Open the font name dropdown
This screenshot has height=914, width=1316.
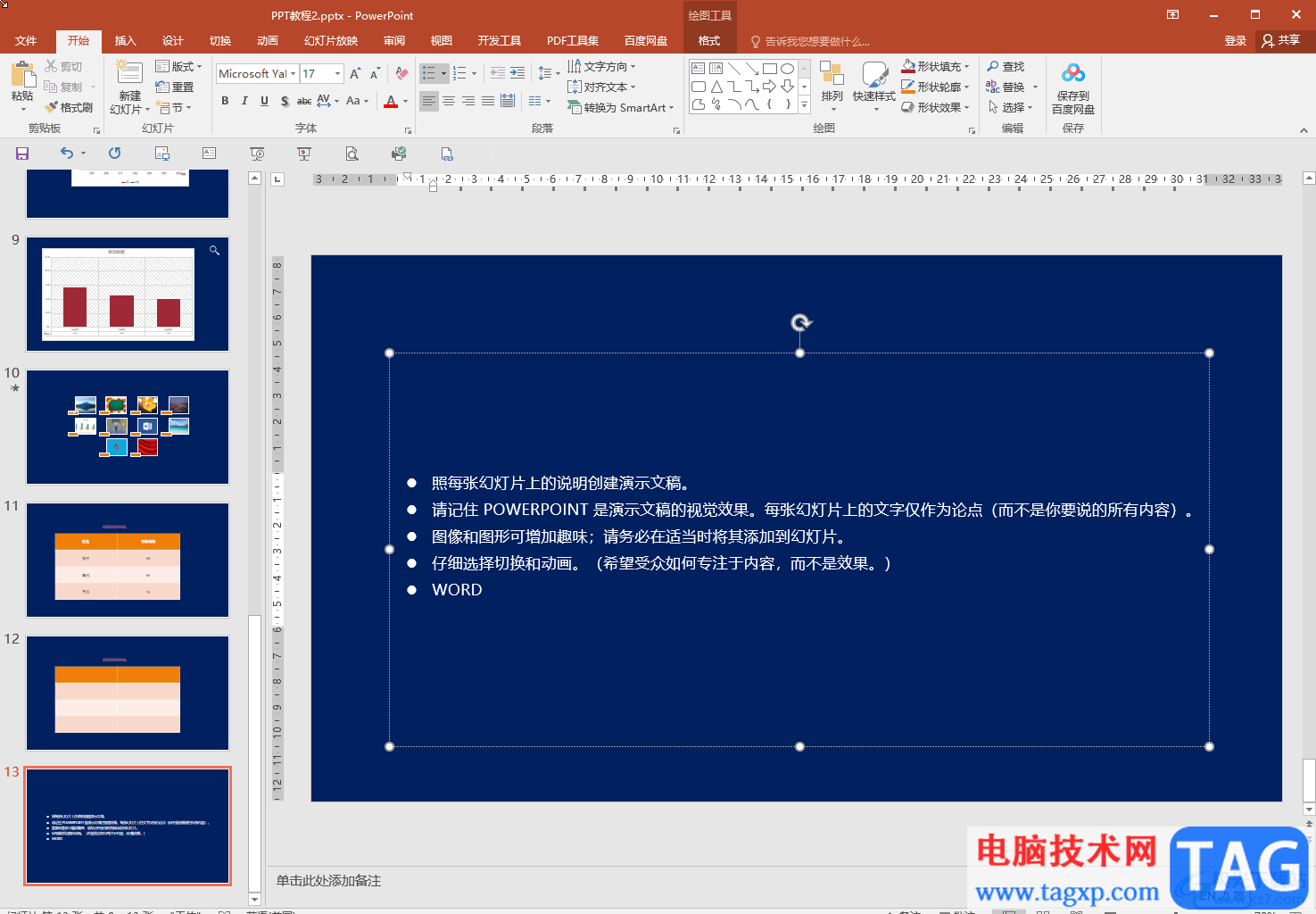click(294, 73)
